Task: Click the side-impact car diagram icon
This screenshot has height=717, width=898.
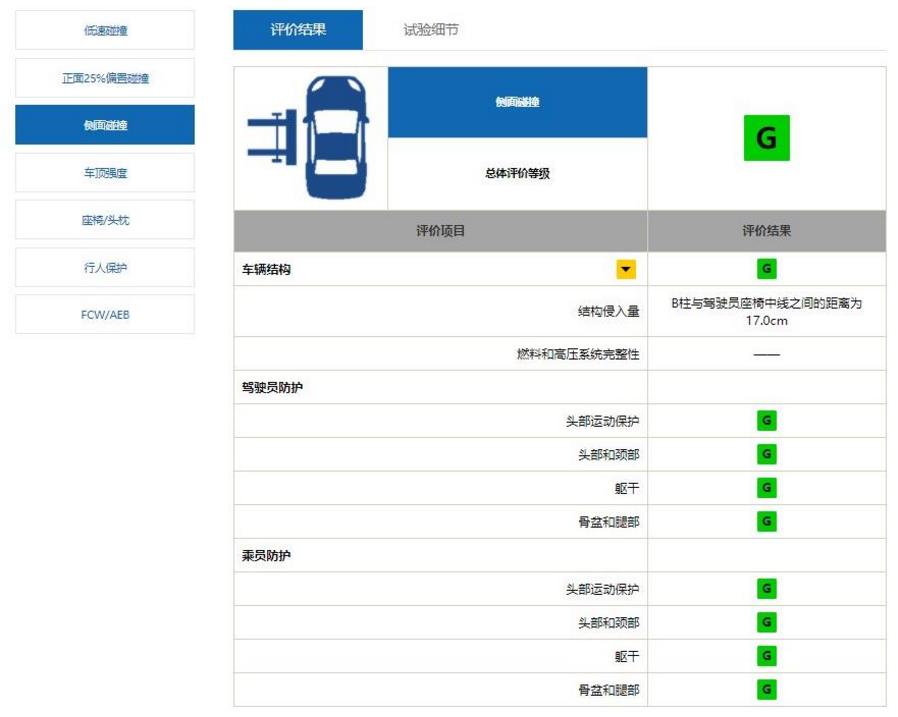Action: click(x=310, y=138)
